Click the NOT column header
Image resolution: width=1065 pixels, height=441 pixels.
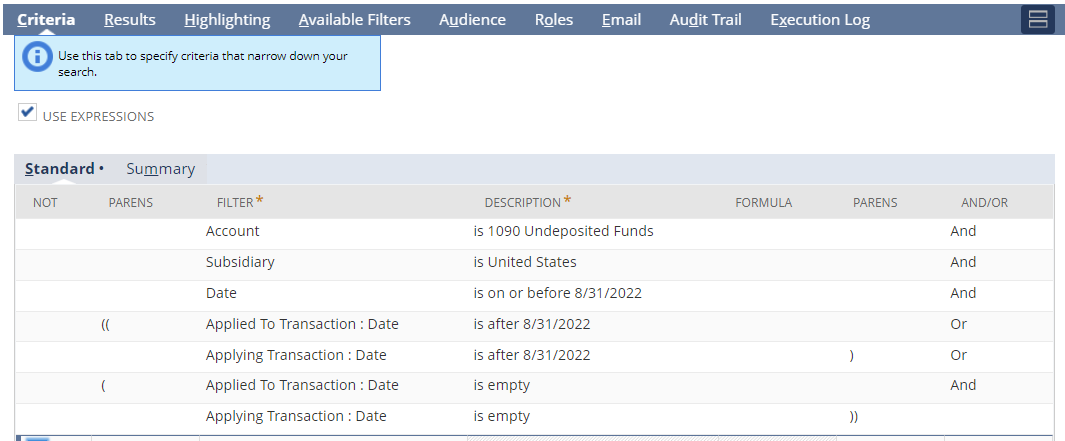(45, 202)
